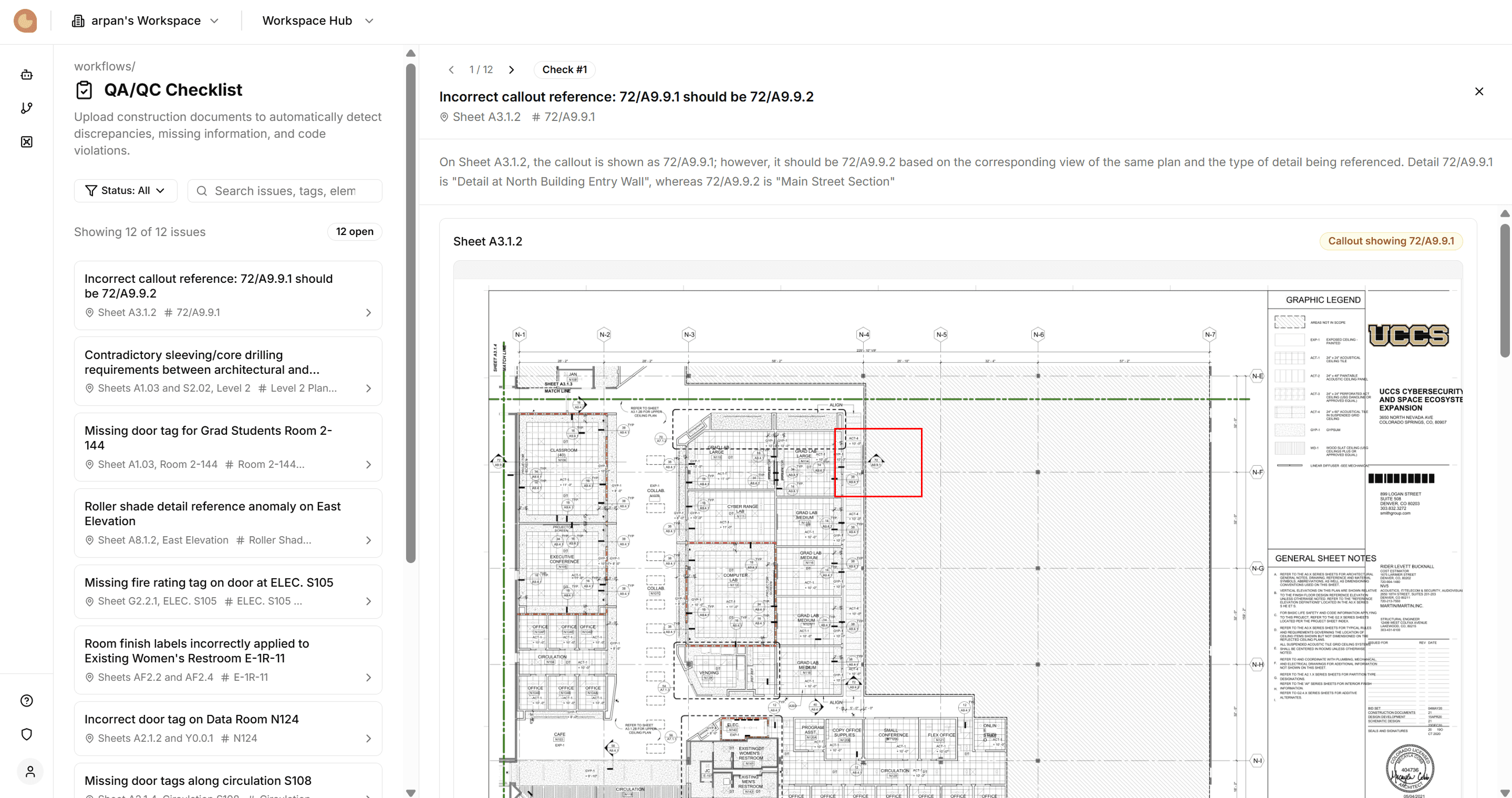Expand chevron on Incorrect door tag N124 issue
This screenshot has height=798, width=1512.
pos(368,738)
